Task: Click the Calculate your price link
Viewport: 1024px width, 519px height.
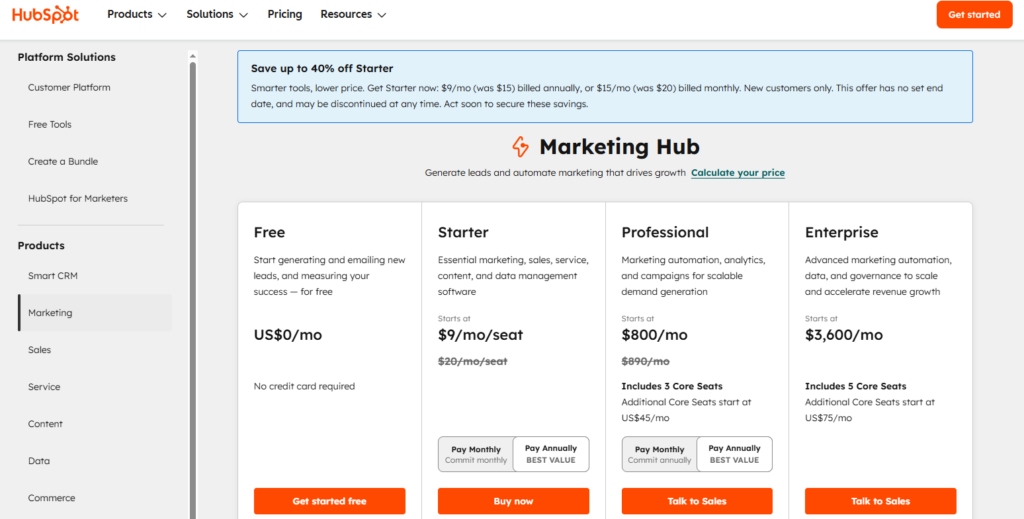Action: click(x=738, y=173)
